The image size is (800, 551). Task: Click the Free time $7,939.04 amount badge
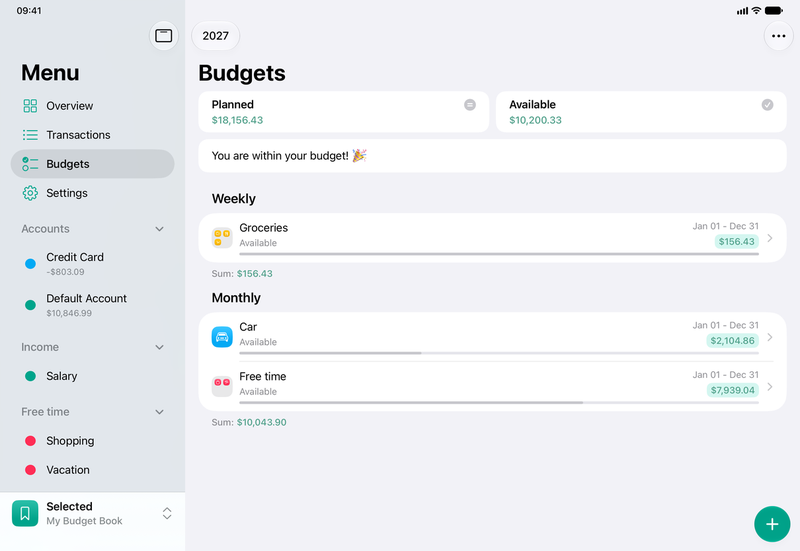click(x=732, y=390)
